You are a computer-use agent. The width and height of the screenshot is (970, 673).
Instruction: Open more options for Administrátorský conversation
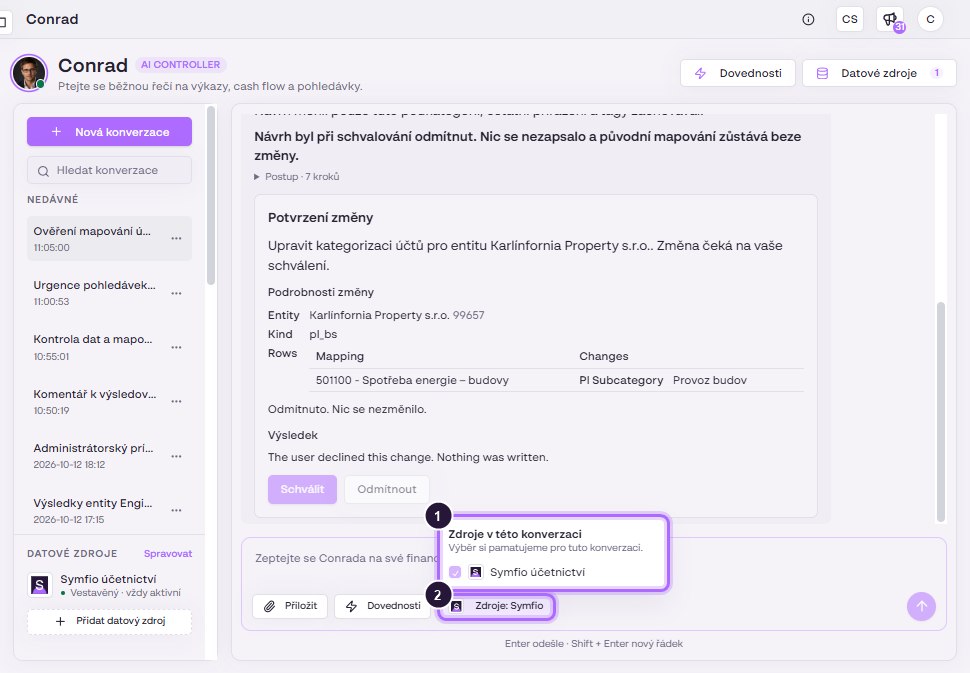[x=176, y=456]
